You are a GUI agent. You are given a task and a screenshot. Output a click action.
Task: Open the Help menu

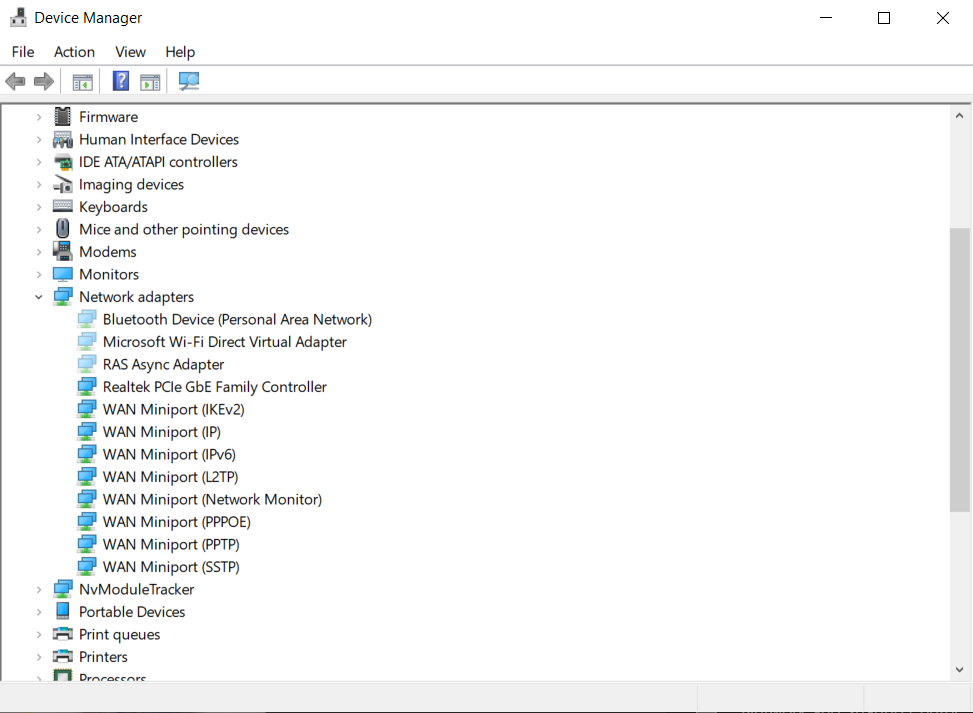(x=180, y=52)
